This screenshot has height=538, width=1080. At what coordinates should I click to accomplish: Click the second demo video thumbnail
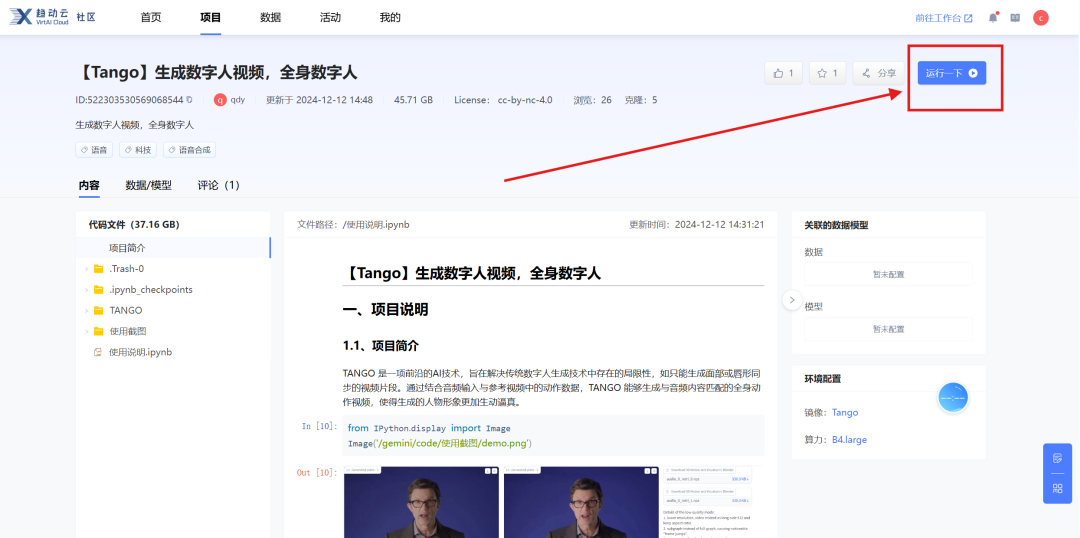coord(581,502)
